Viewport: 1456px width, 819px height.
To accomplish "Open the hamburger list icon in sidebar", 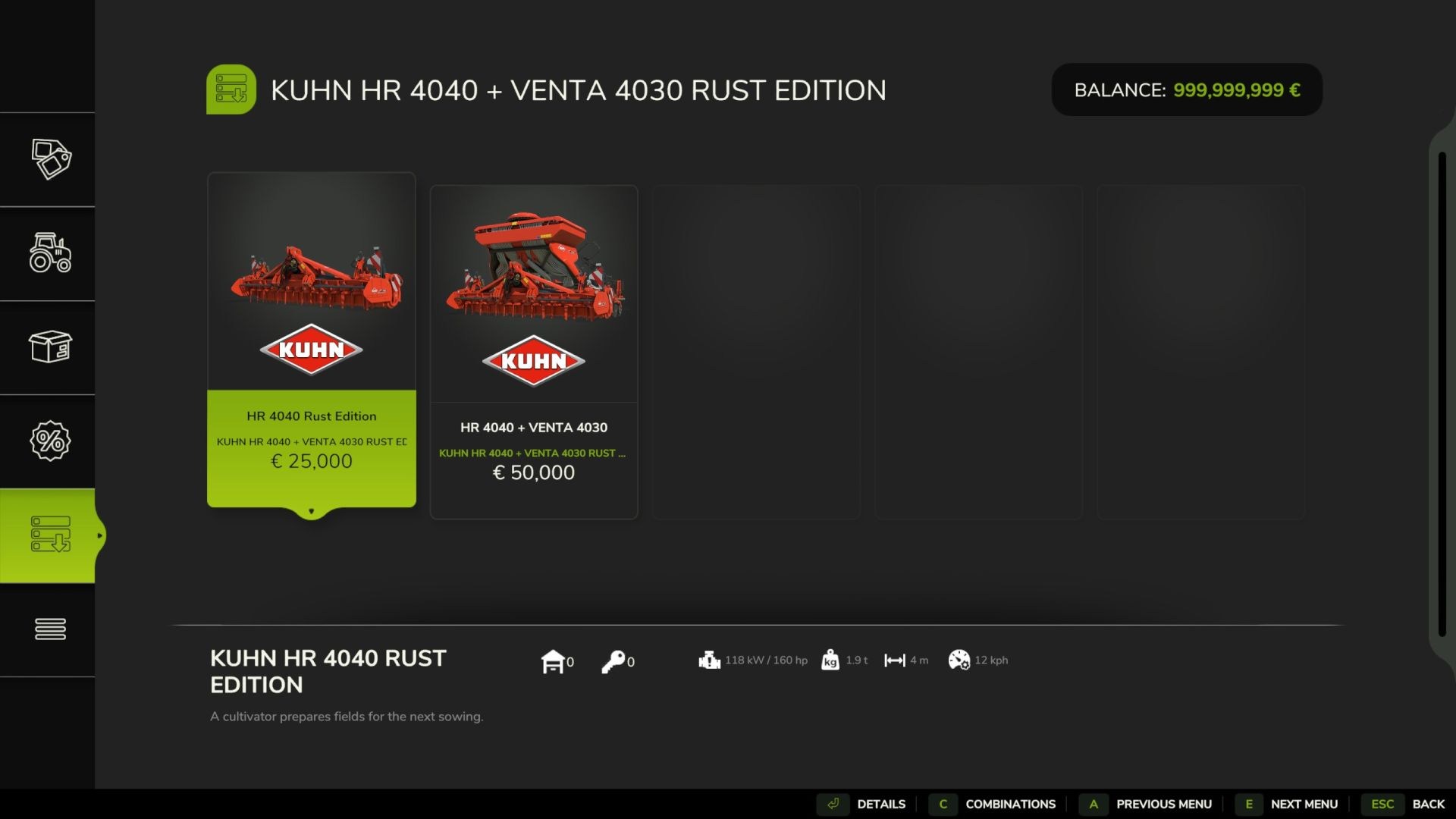I will click(x=51, y=629).
